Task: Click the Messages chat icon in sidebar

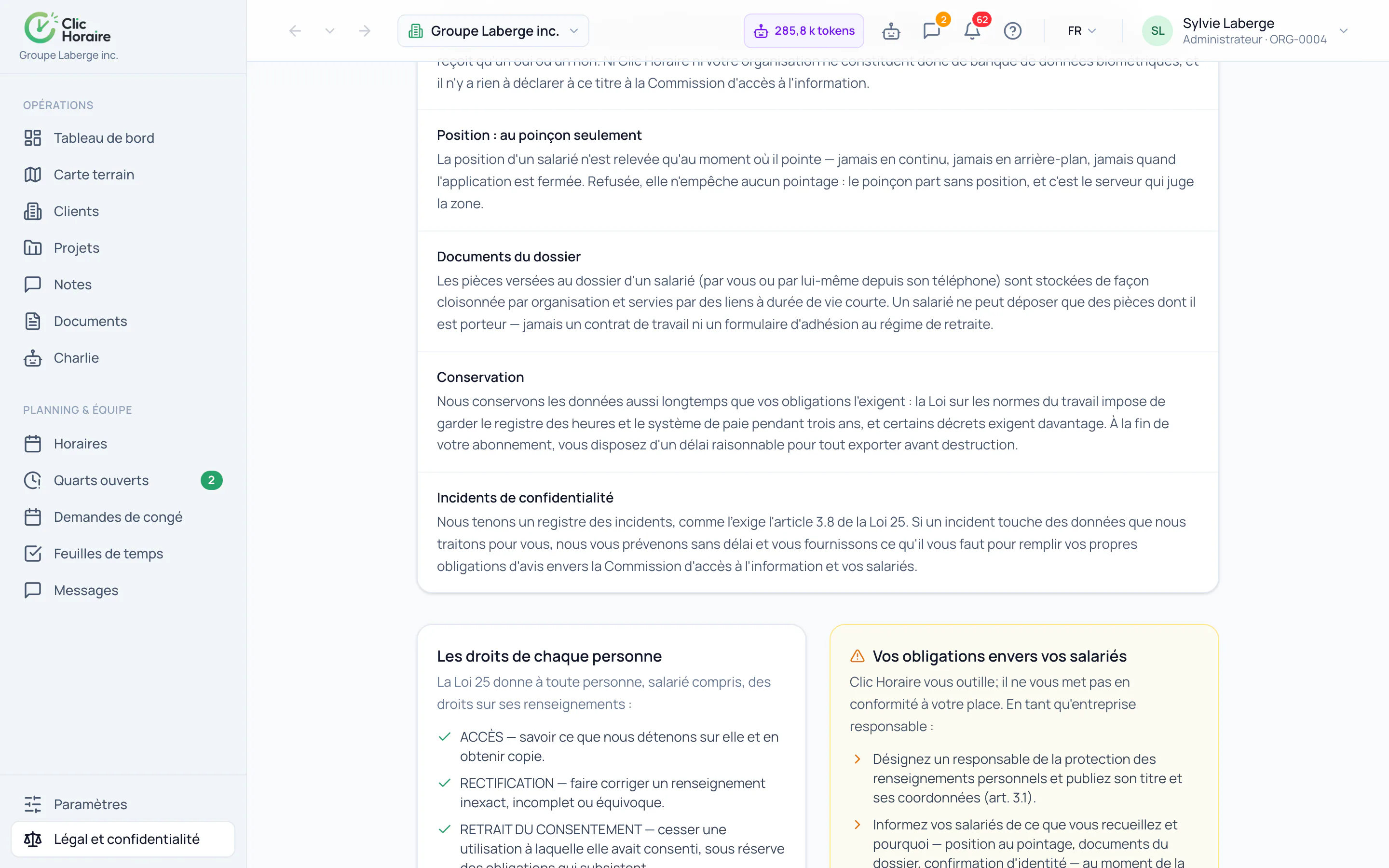Action: [x=33, y=590]
